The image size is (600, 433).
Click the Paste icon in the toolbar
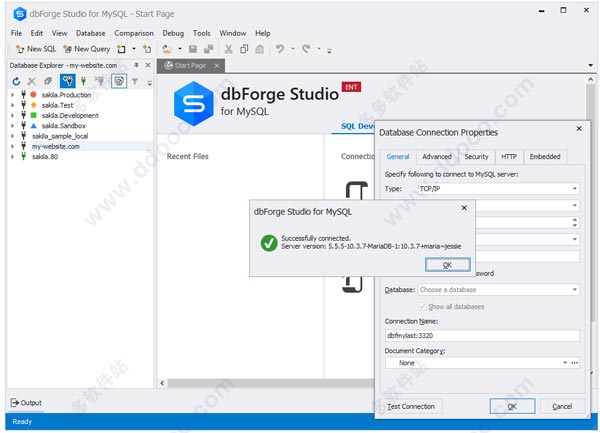pos(259,49)
